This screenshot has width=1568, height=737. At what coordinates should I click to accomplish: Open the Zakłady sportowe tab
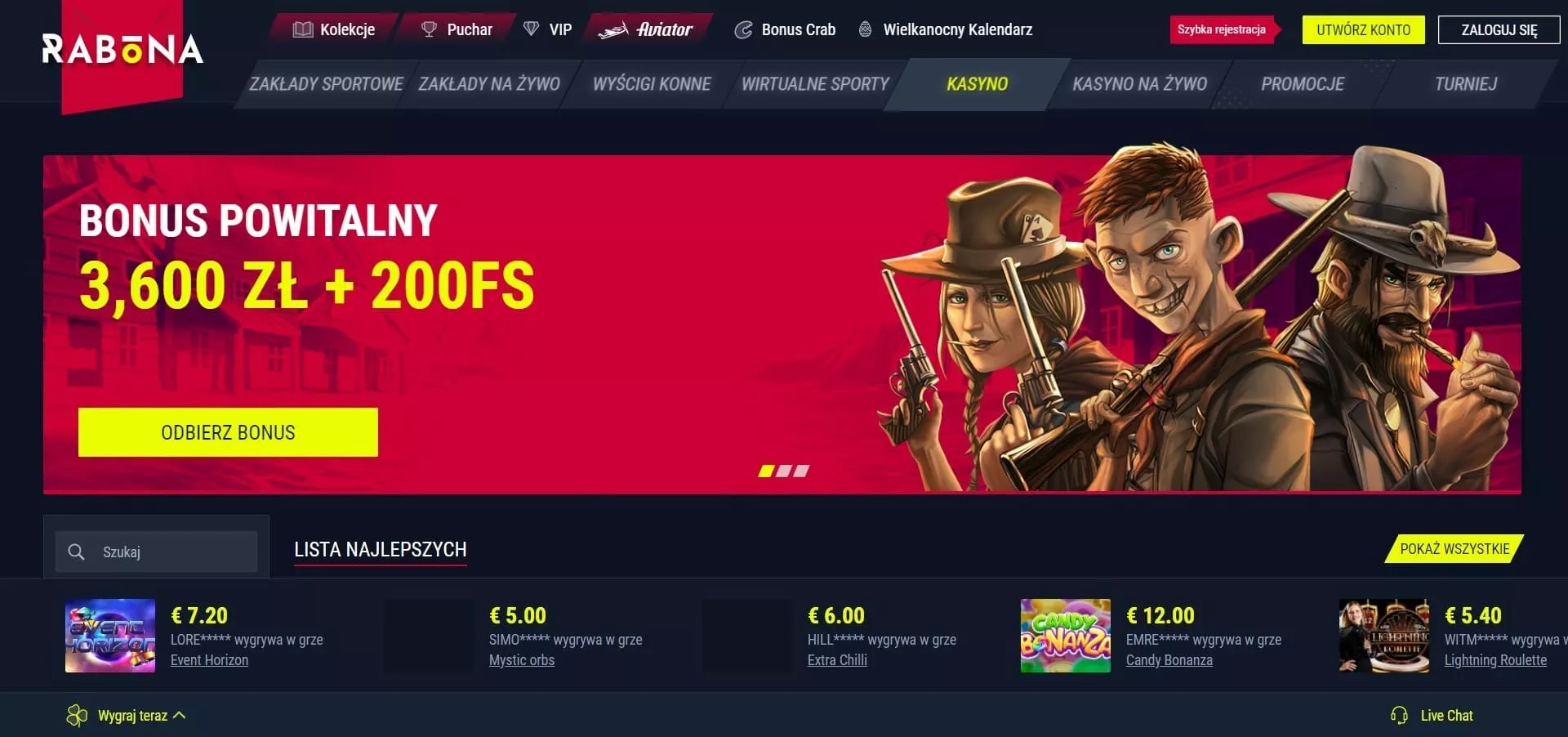point(326,84)
